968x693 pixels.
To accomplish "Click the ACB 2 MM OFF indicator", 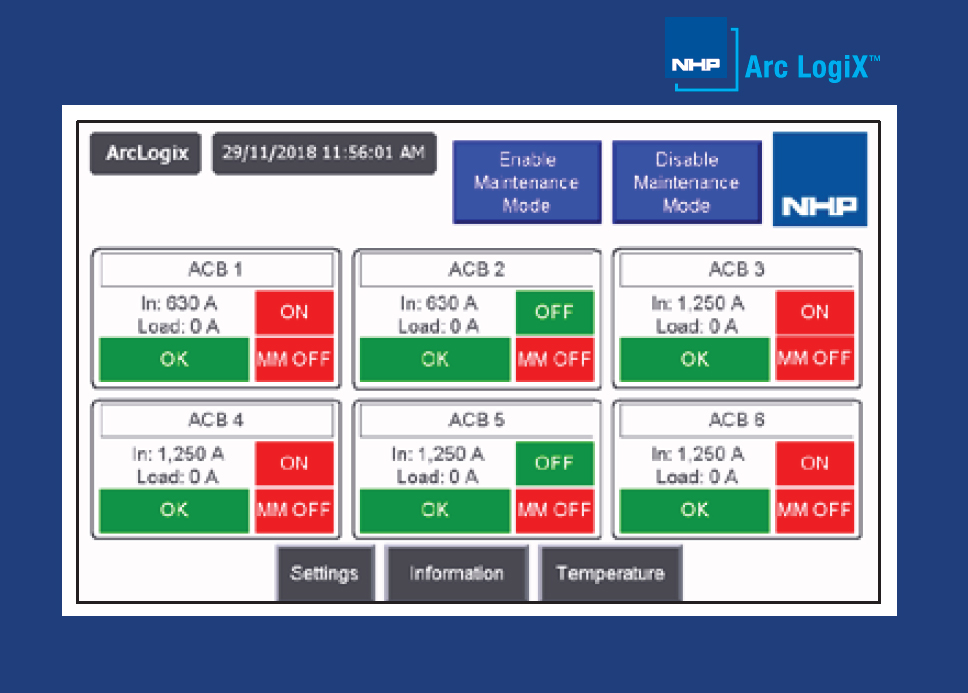I will click(554, 359).
